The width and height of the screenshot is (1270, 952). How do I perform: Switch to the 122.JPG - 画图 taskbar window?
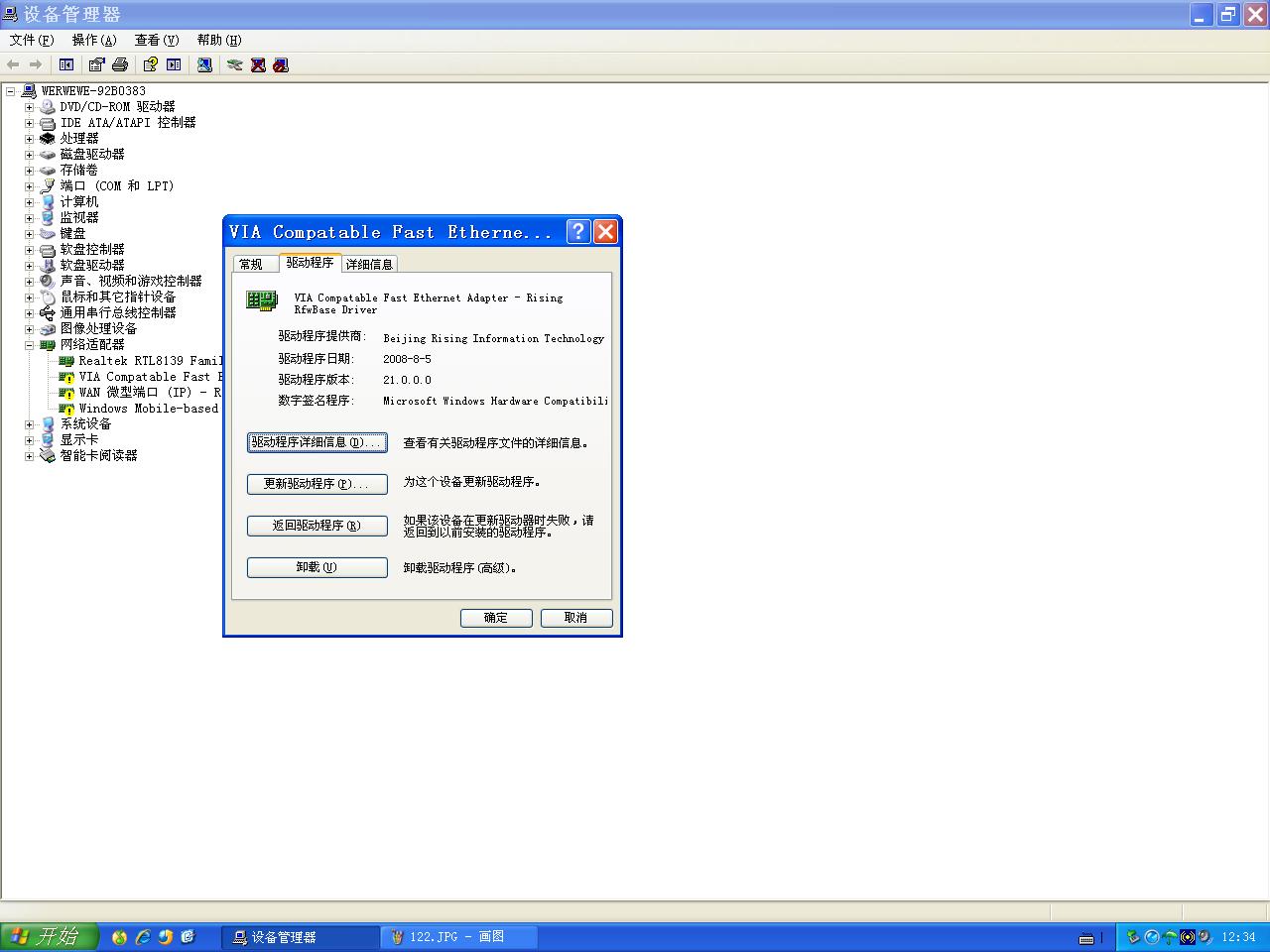459,936
